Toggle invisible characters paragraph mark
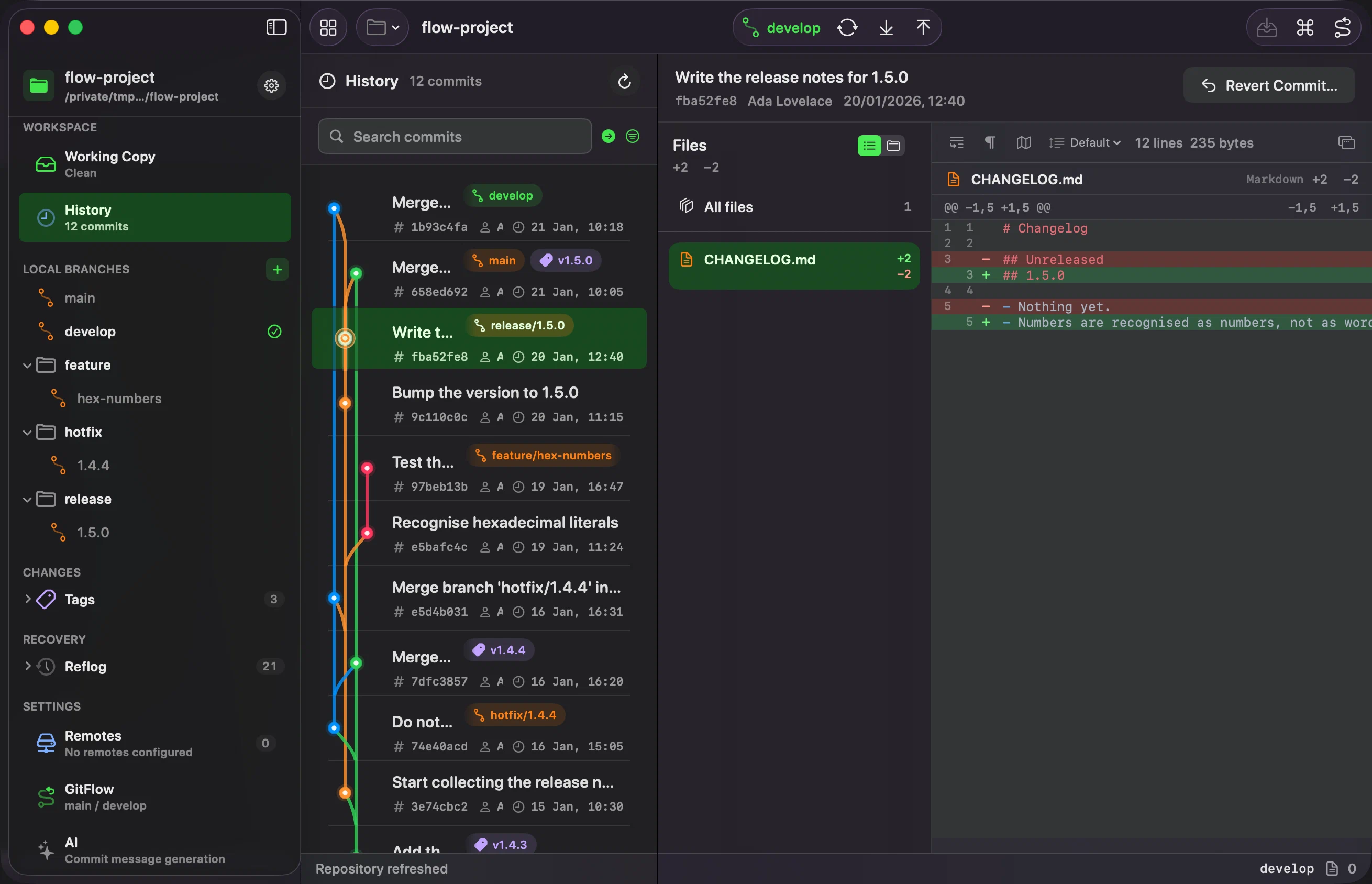 pos(990,142)
